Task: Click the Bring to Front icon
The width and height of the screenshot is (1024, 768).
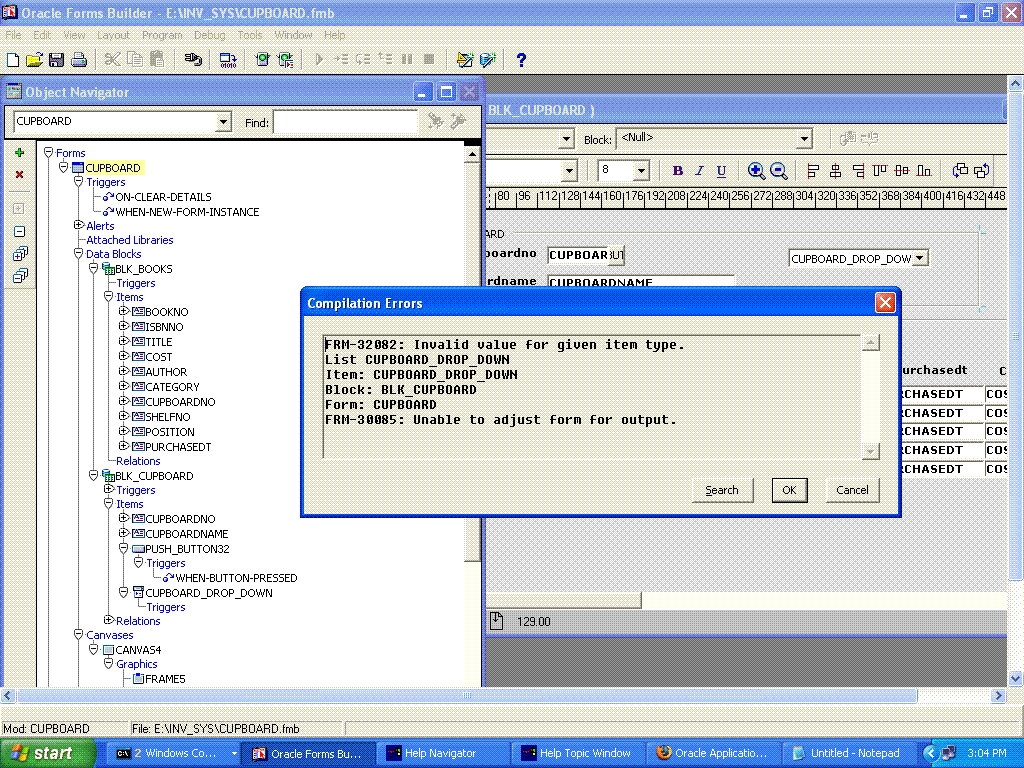Action: point(960,171)
